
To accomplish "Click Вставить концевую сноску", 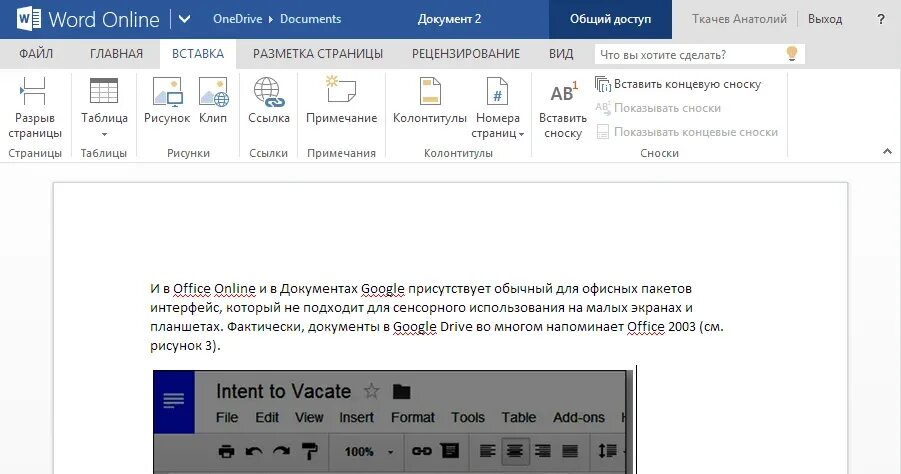I will [x=678, y=84].
